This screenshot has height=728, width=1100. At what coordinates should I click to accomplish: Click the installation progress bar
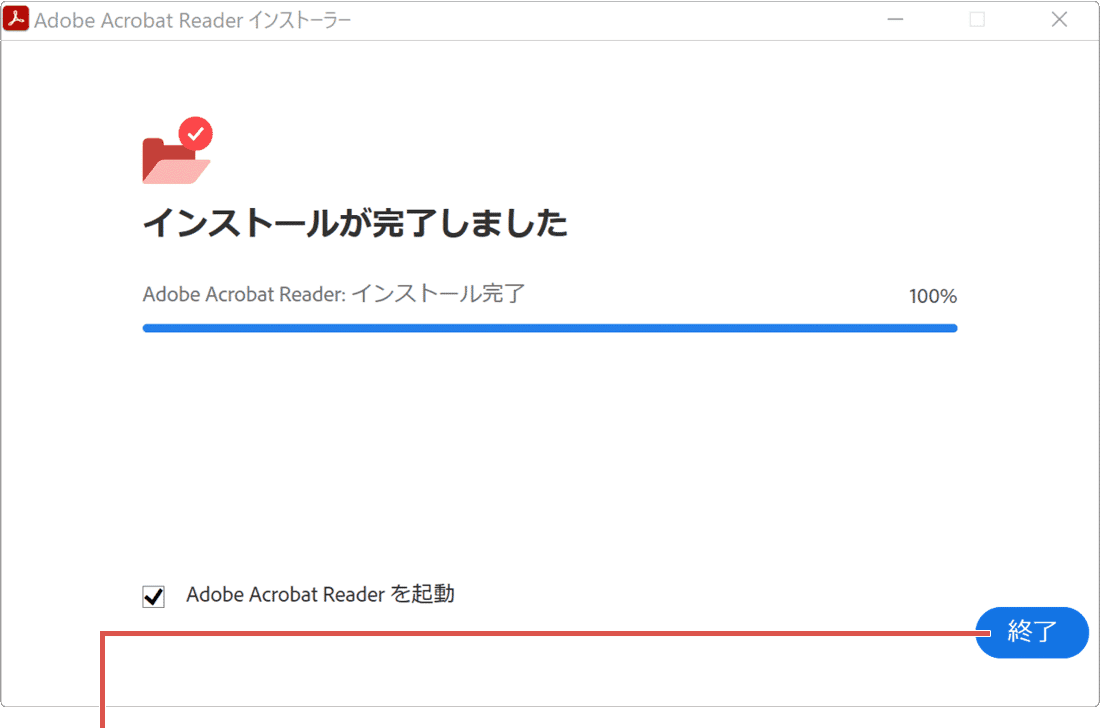(550, 327)
